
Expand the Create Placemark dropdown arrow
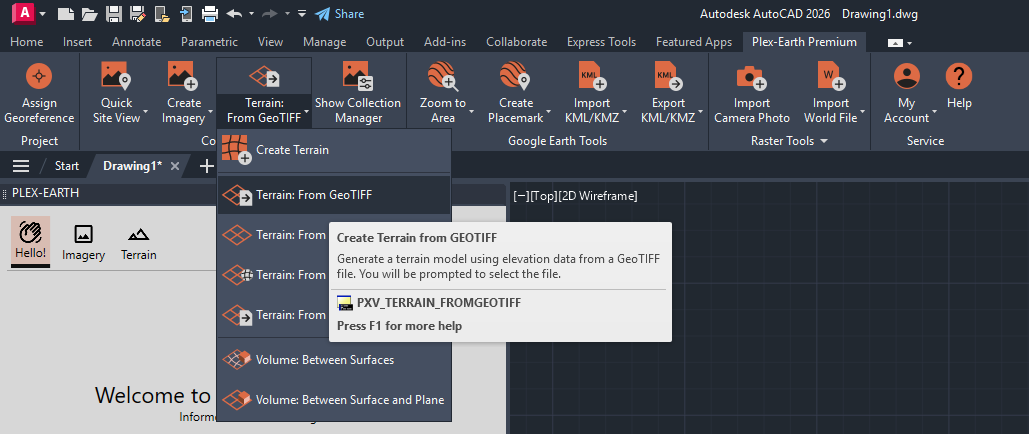click(548, 112)
